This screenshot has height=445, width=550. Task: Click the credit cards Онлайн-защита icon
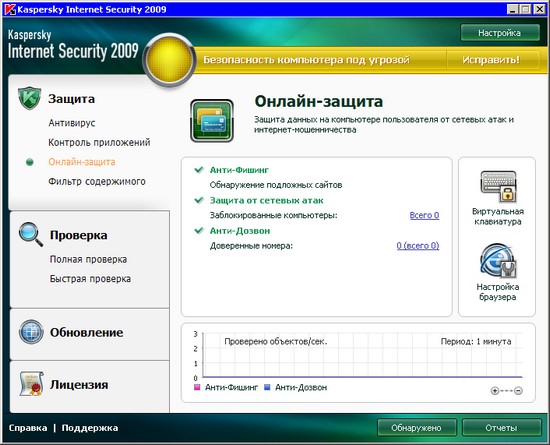pyautogui.click(x=212, y=121)
